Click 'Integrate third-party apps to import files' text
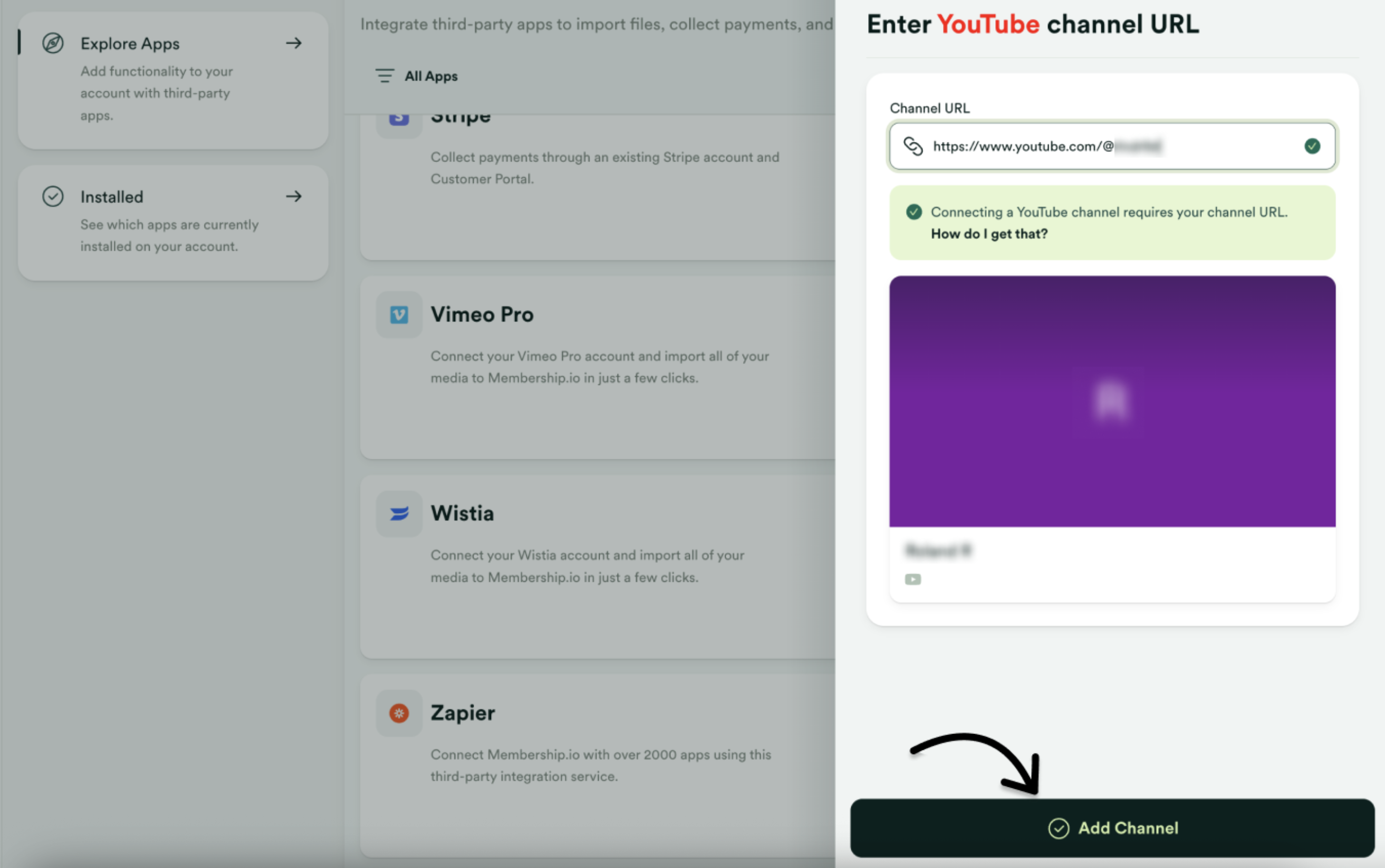 (597, 24)
